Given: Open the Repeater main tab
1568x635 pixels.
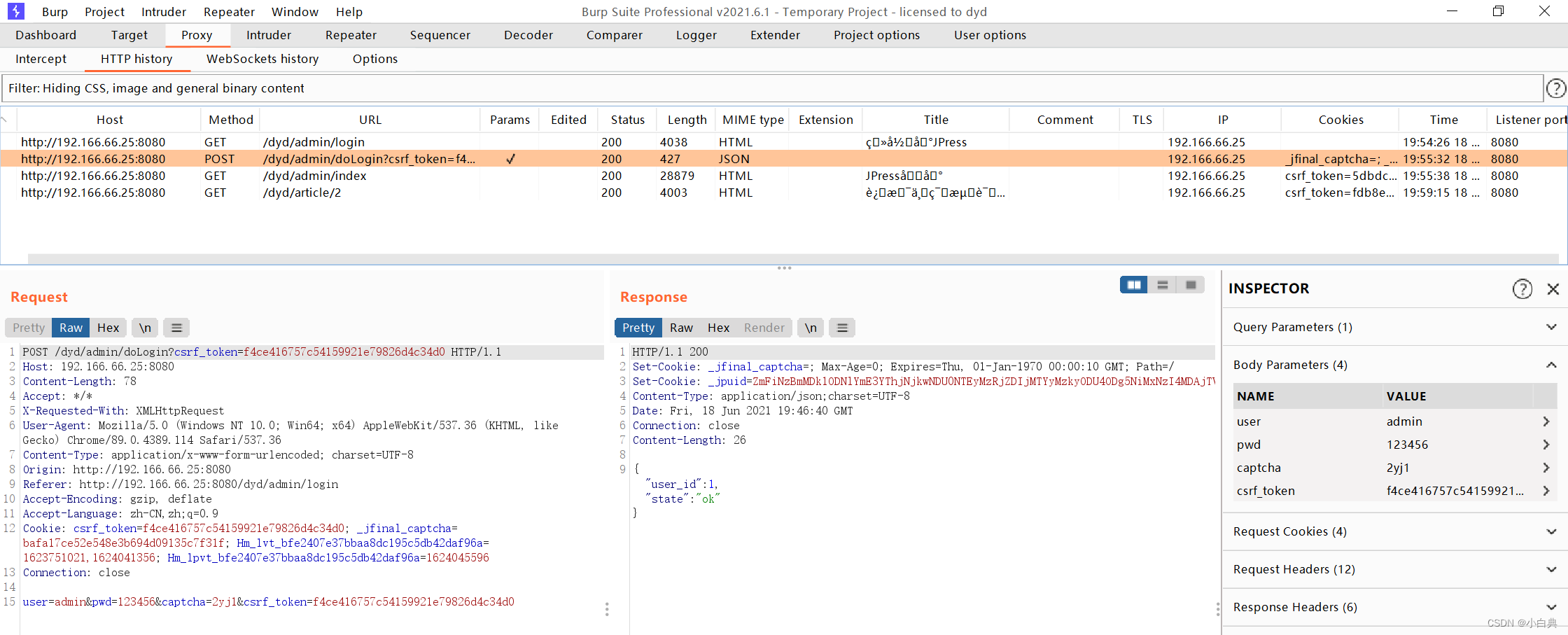Looking at the screenshot, I should click(351, 35).
